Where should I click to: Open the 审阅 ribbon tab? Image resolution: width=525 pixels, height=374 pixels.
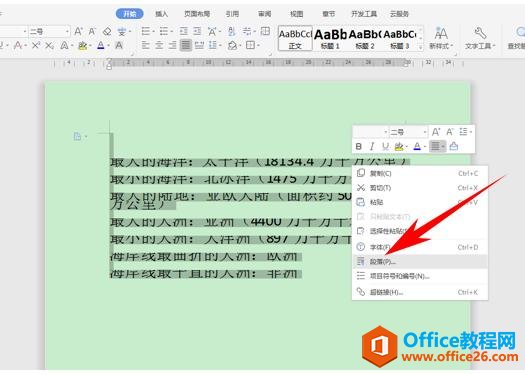[265, 14]
